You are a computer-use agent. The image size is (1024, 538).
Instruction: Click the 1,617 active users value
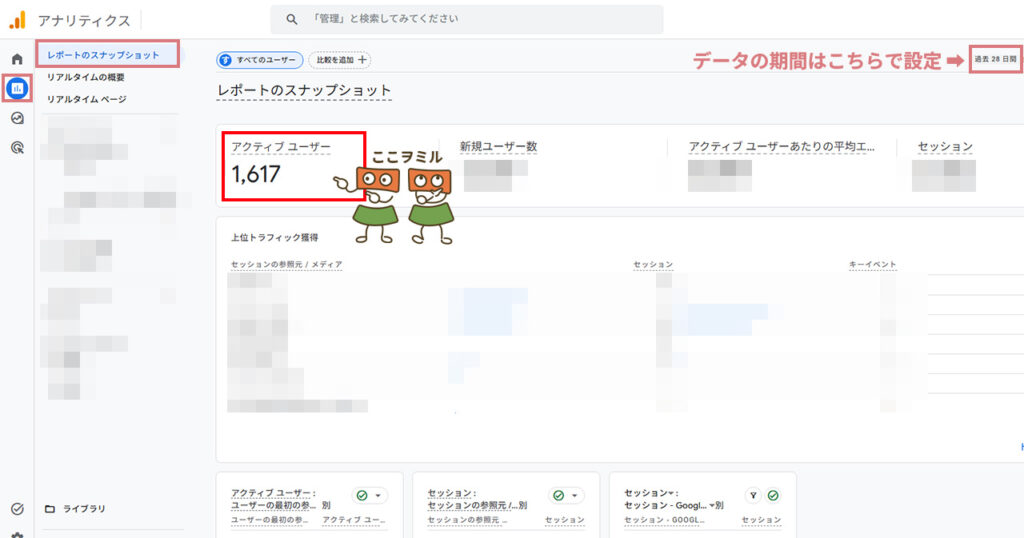(x=256, y=174)
